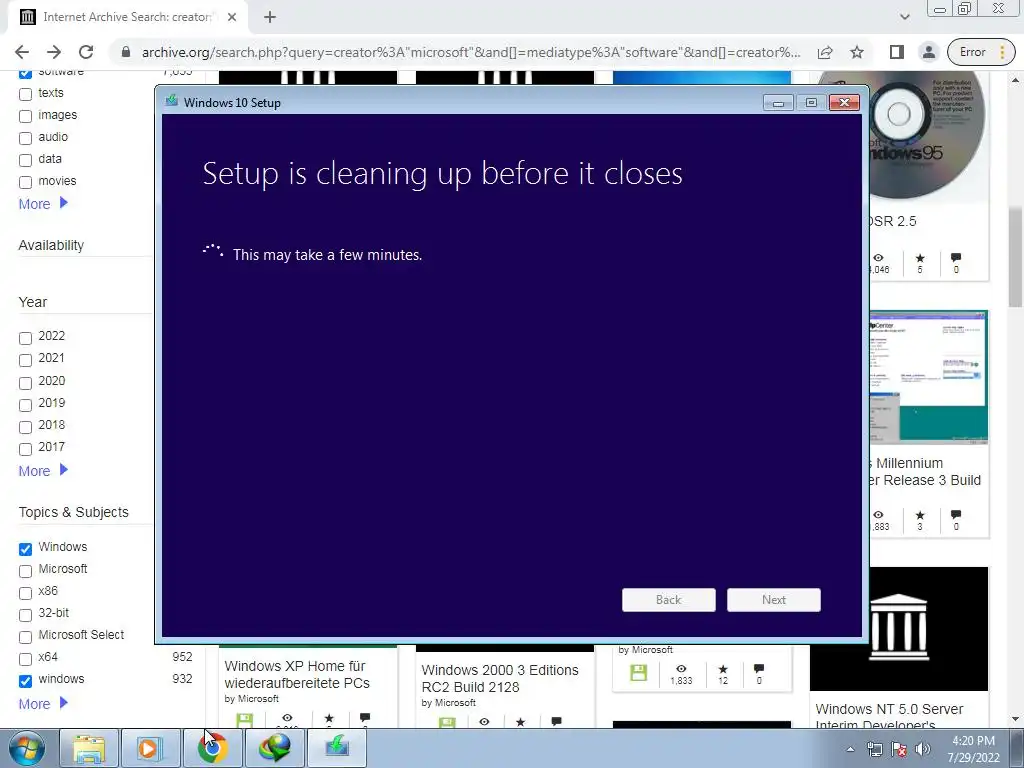Show hidden system tray icons

coord(850,749)
